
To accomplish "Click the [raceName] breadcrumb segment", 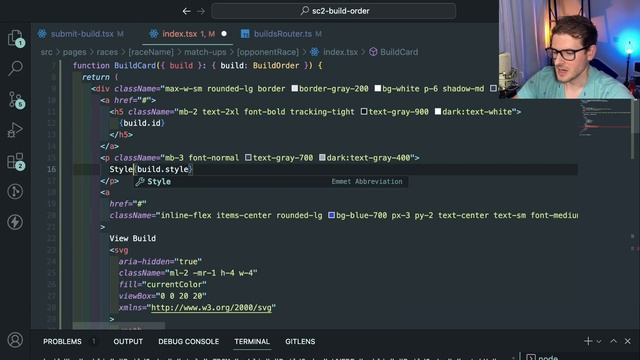I will click(151, 52).
